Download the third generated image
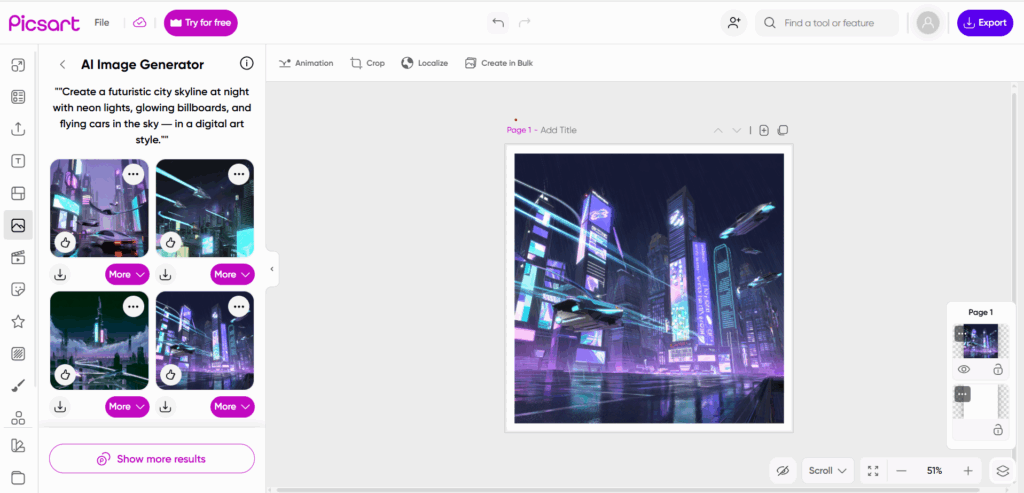 [60, 407]
